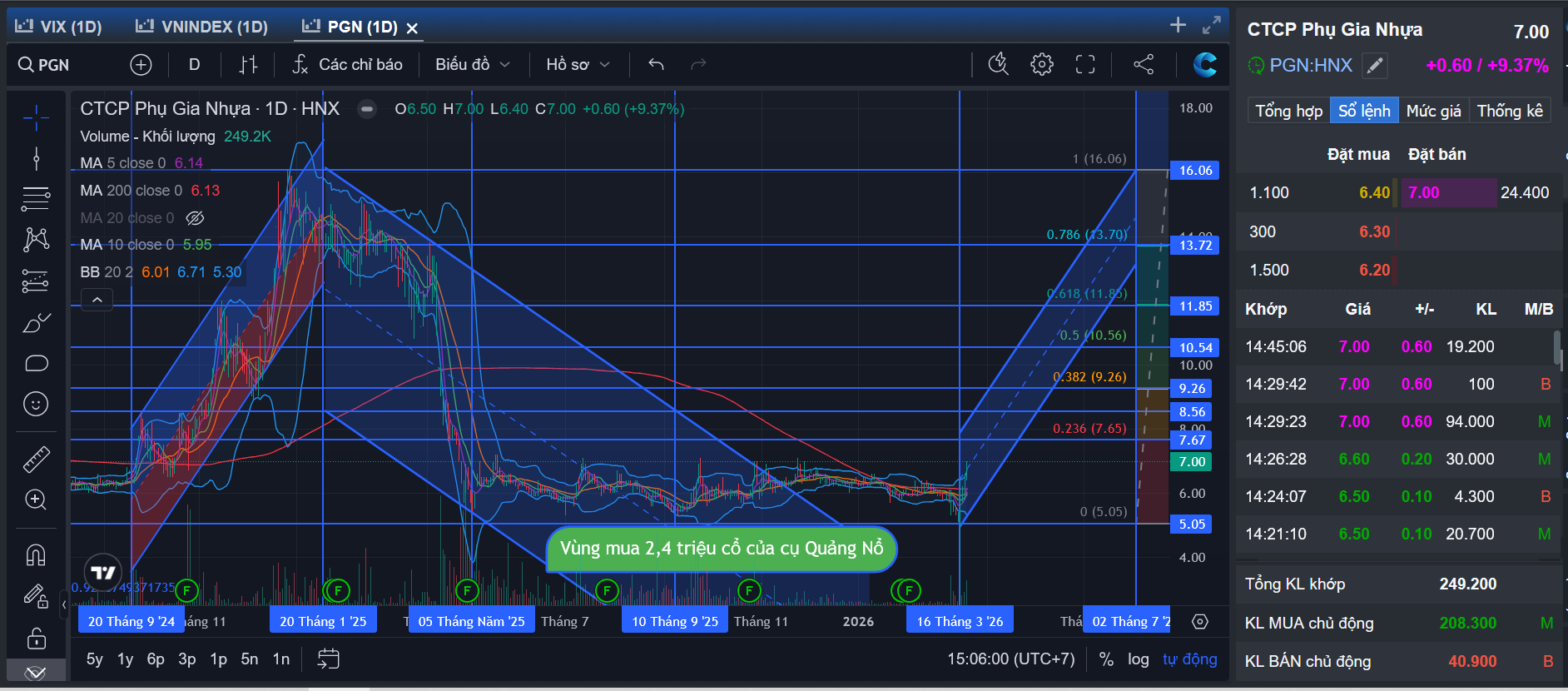1568x691 pixels.
Task: Open time axis settings gear
Action: (1200, 621)
